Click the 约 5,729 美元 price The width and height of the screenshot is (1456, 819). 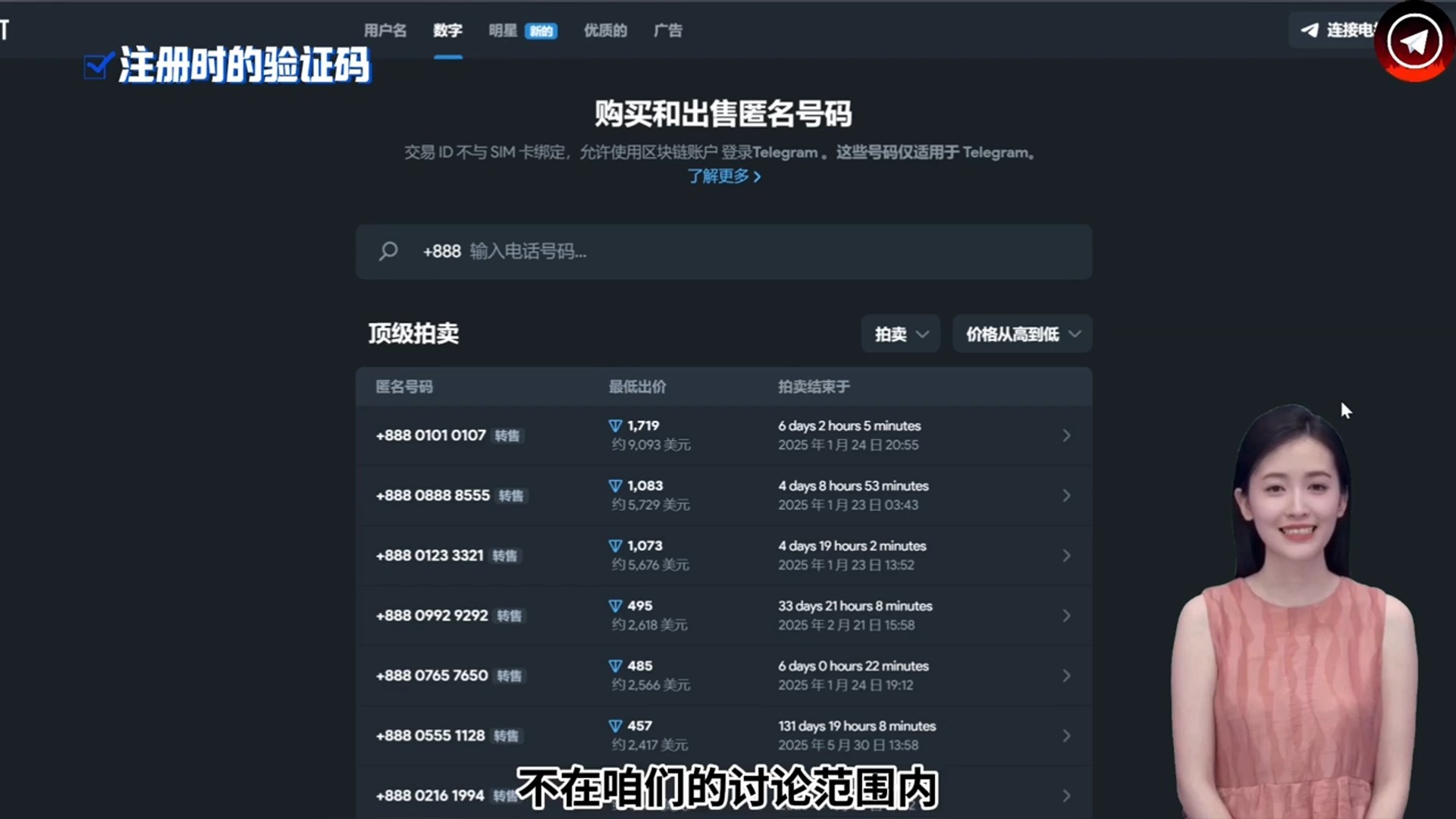coord(651,505)
